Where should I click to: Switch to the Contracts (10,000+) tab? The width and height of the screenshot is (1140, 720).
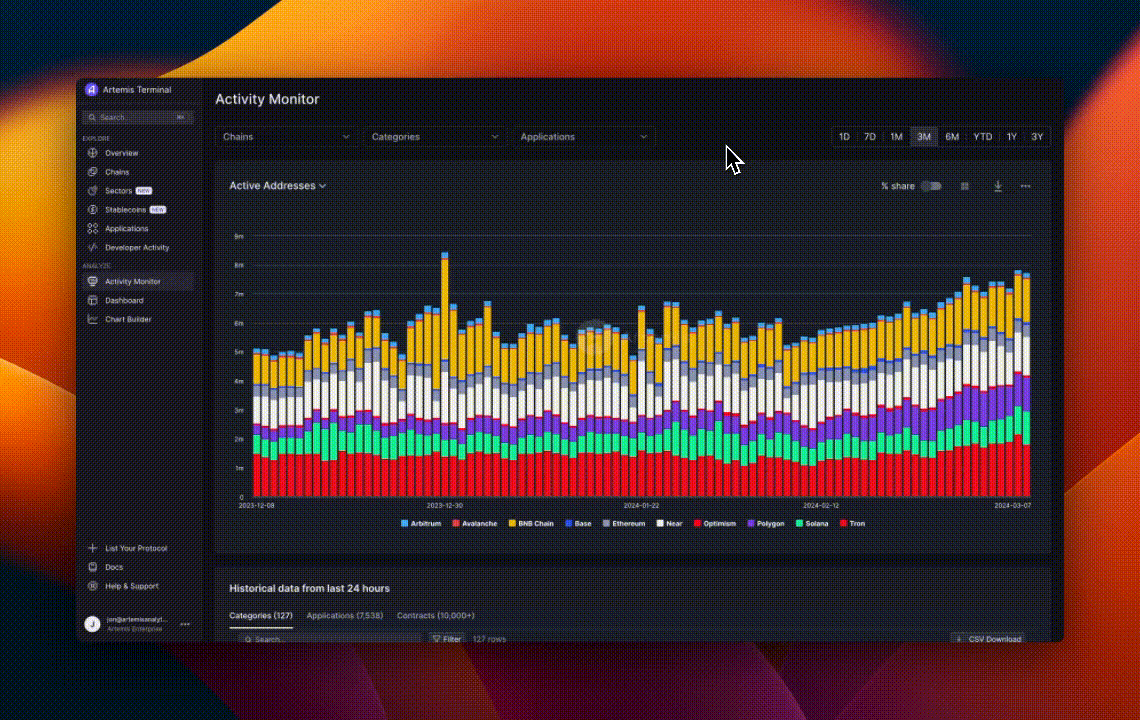pos(435,615)
